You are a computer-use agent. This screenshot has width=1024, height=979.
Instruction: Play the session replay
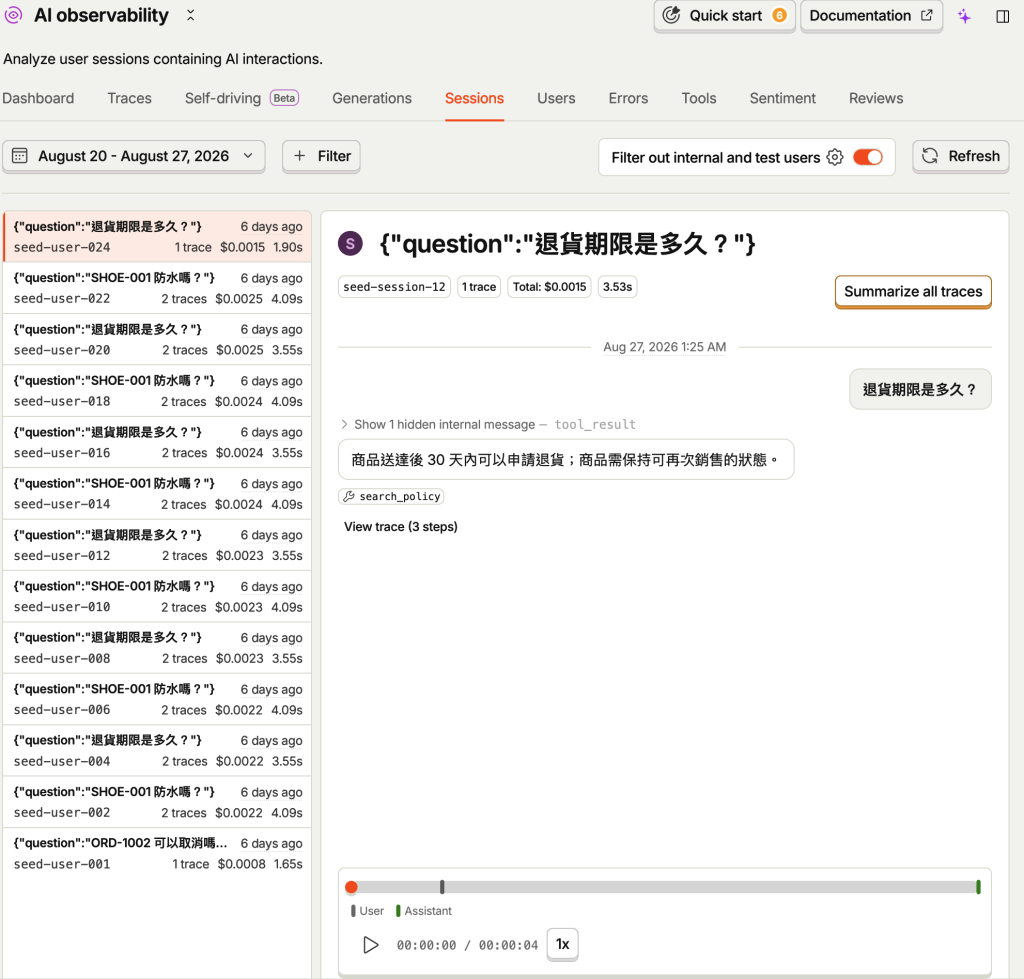tap(370, 944)
